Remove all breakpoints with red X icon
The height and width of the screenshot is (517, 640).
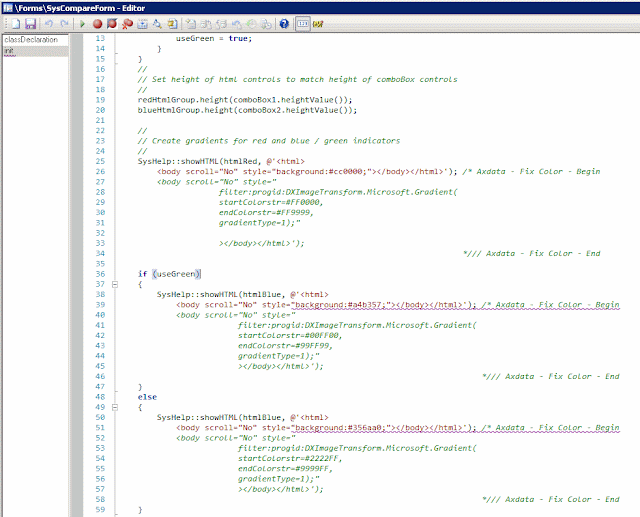point(127,24)
